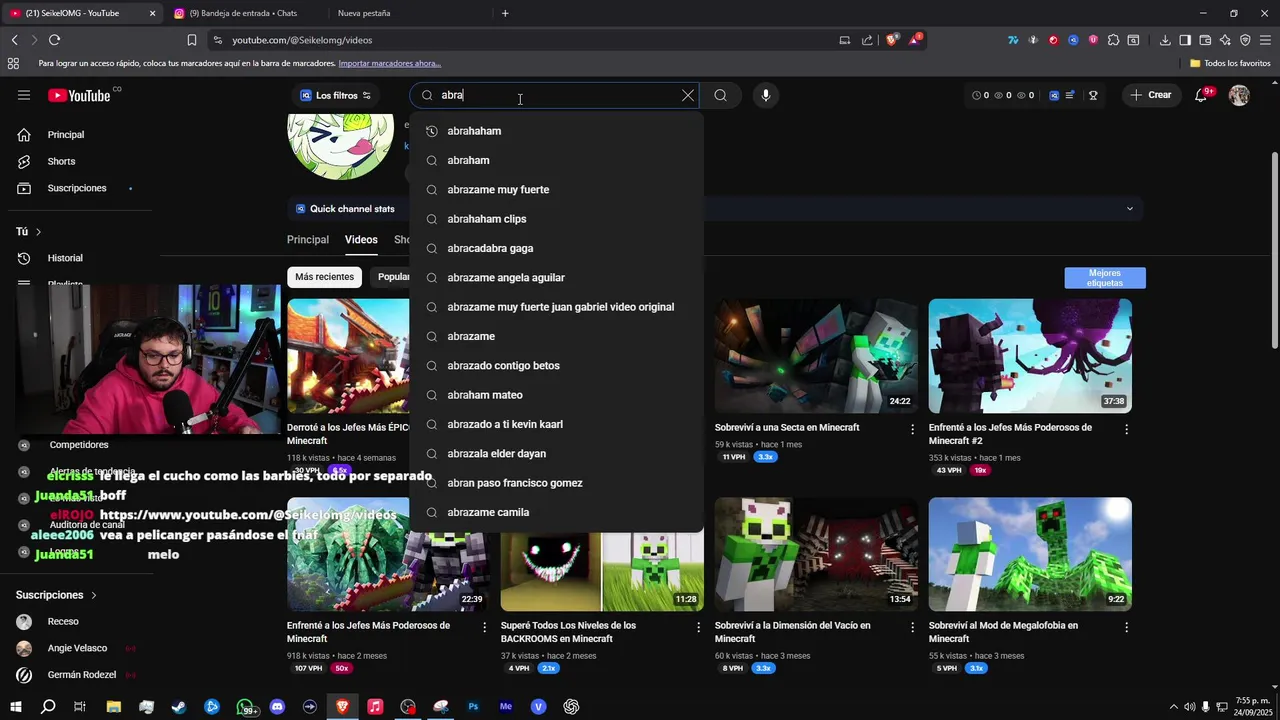Open options for Sobreviví a una Secta video
Viewport: 1280px width, 720px height.
912,429
